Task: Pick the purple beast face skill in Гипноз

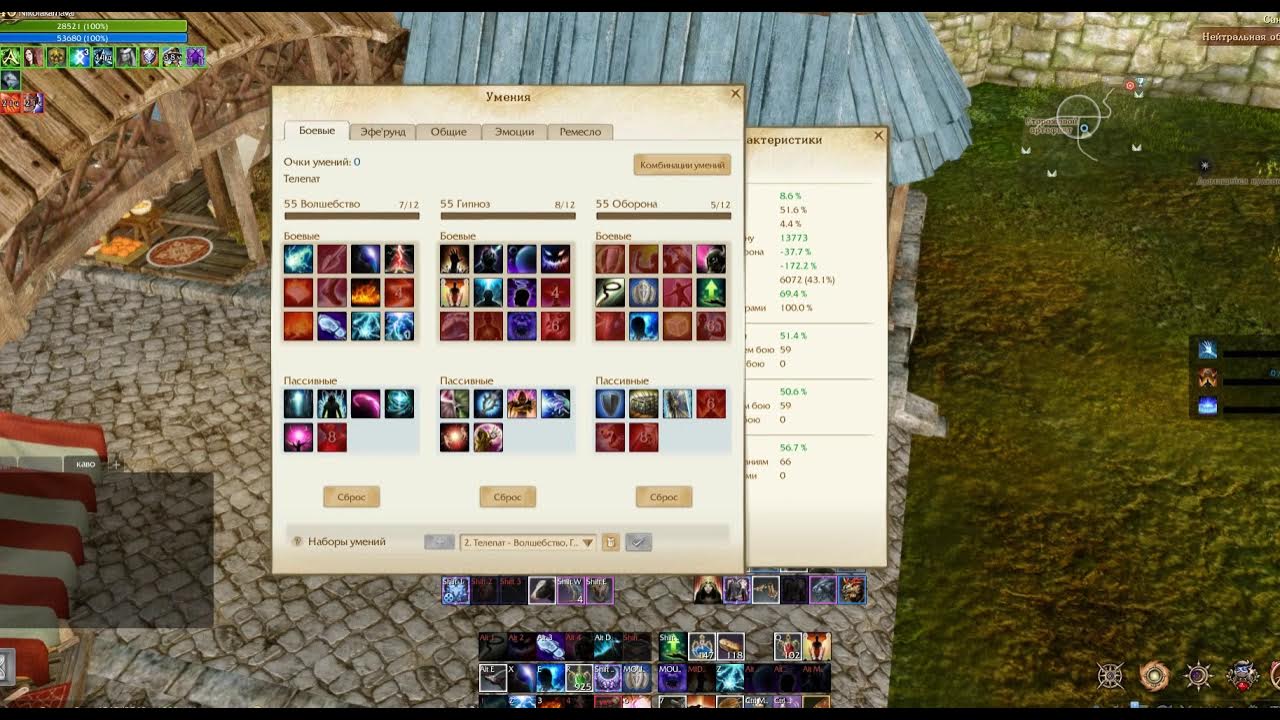Action: coord(521,326)
